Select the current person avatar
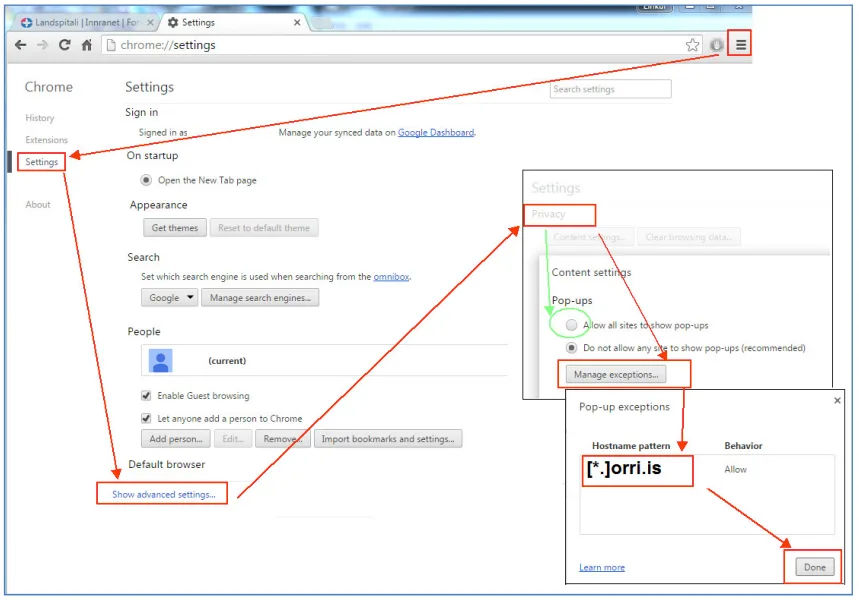Viewport: 859px width, 600px height. point(161,361)
